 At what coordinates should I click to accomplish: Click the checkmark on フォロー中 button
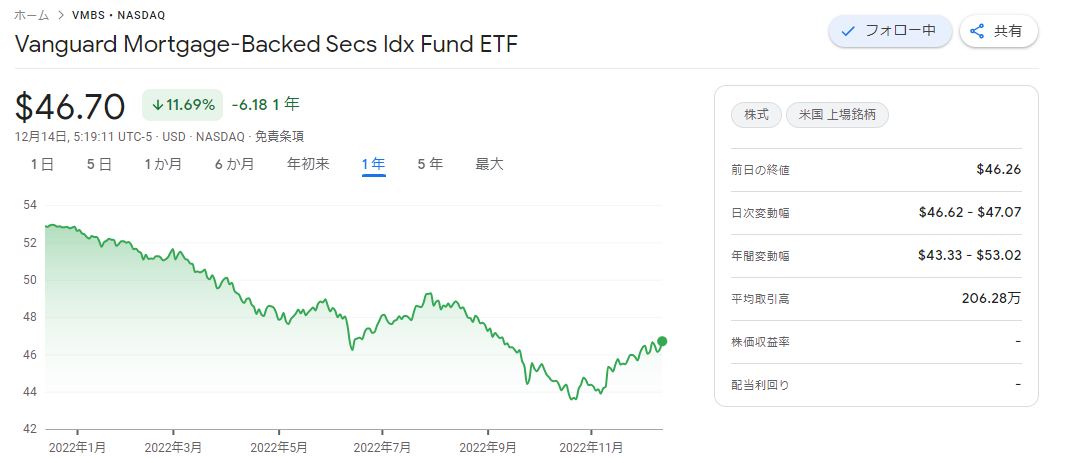pos(848,31)
